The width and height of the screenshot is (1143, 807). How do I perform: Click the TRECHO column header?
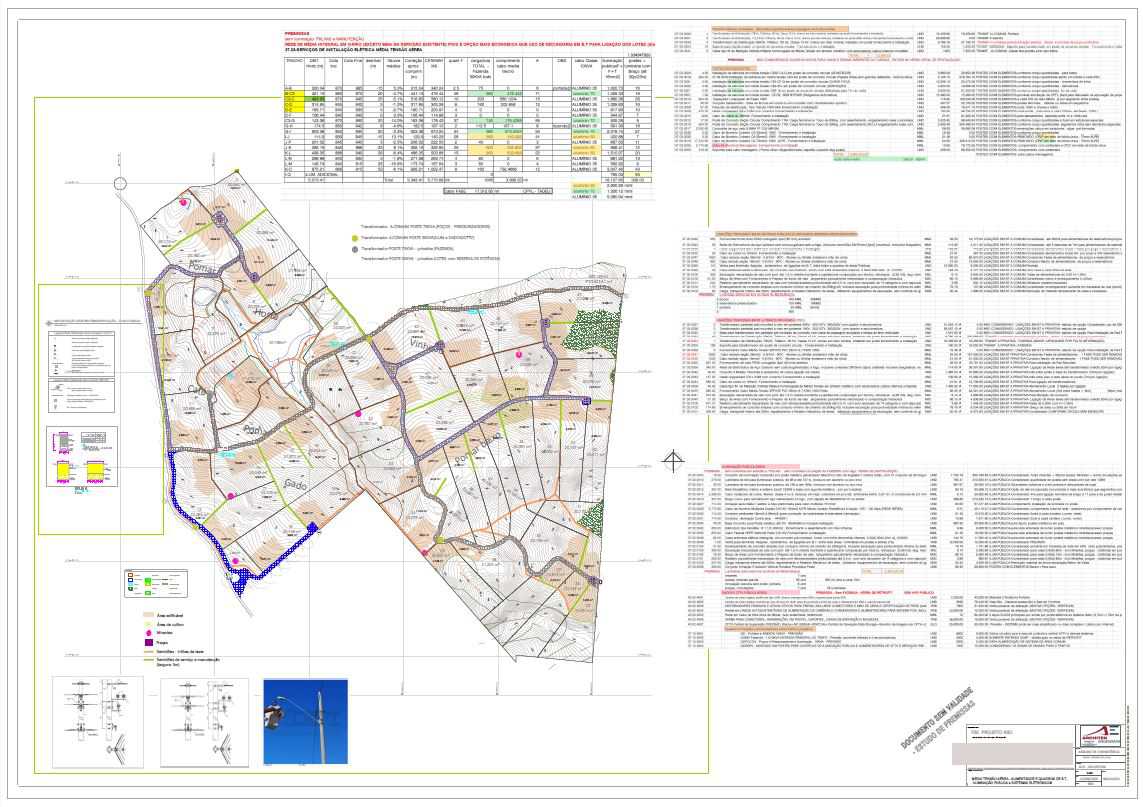coord(294,63)
